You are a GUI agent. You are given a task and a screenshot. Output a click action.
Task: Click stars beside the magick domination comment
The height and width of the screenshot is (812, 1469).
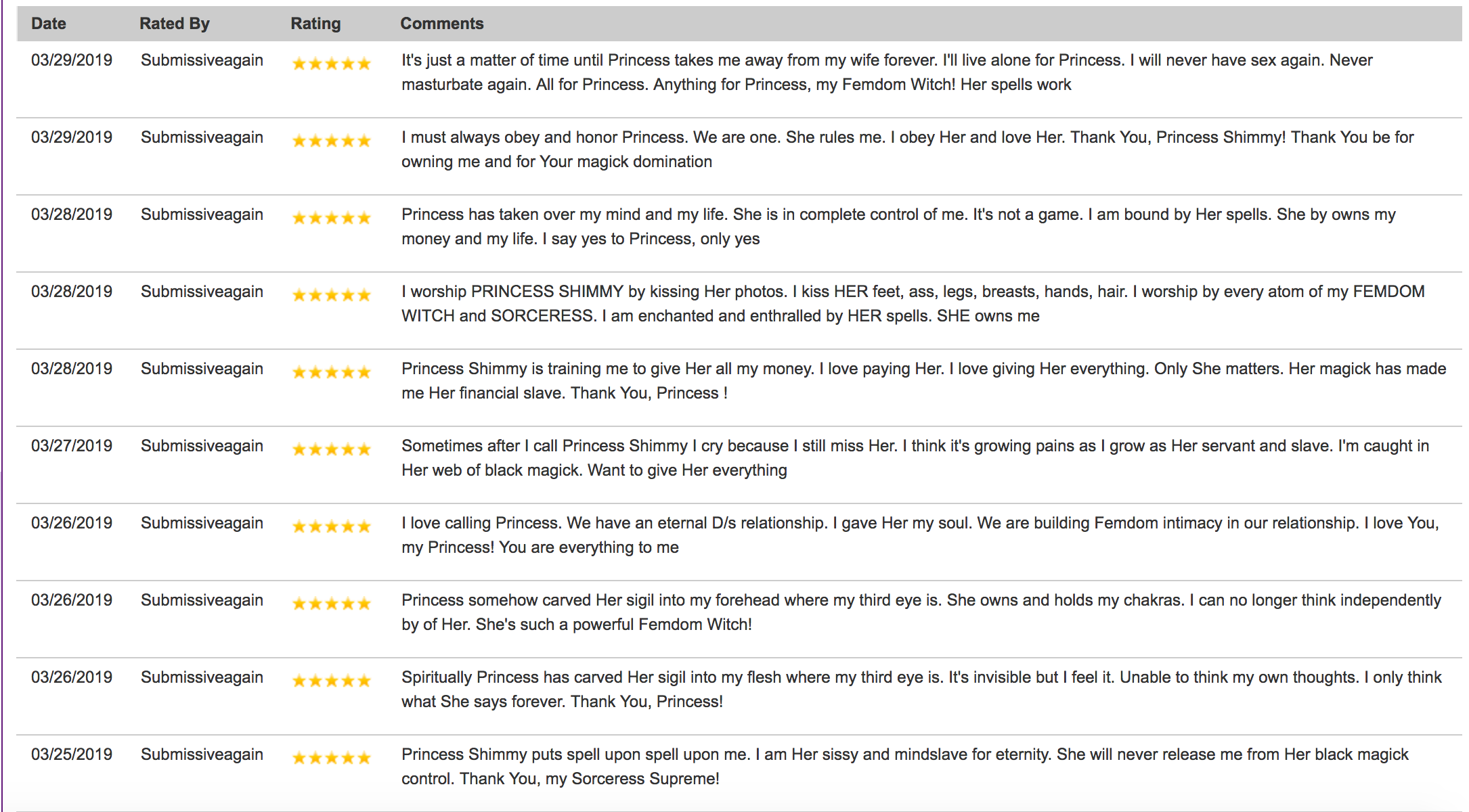(332, 141)
